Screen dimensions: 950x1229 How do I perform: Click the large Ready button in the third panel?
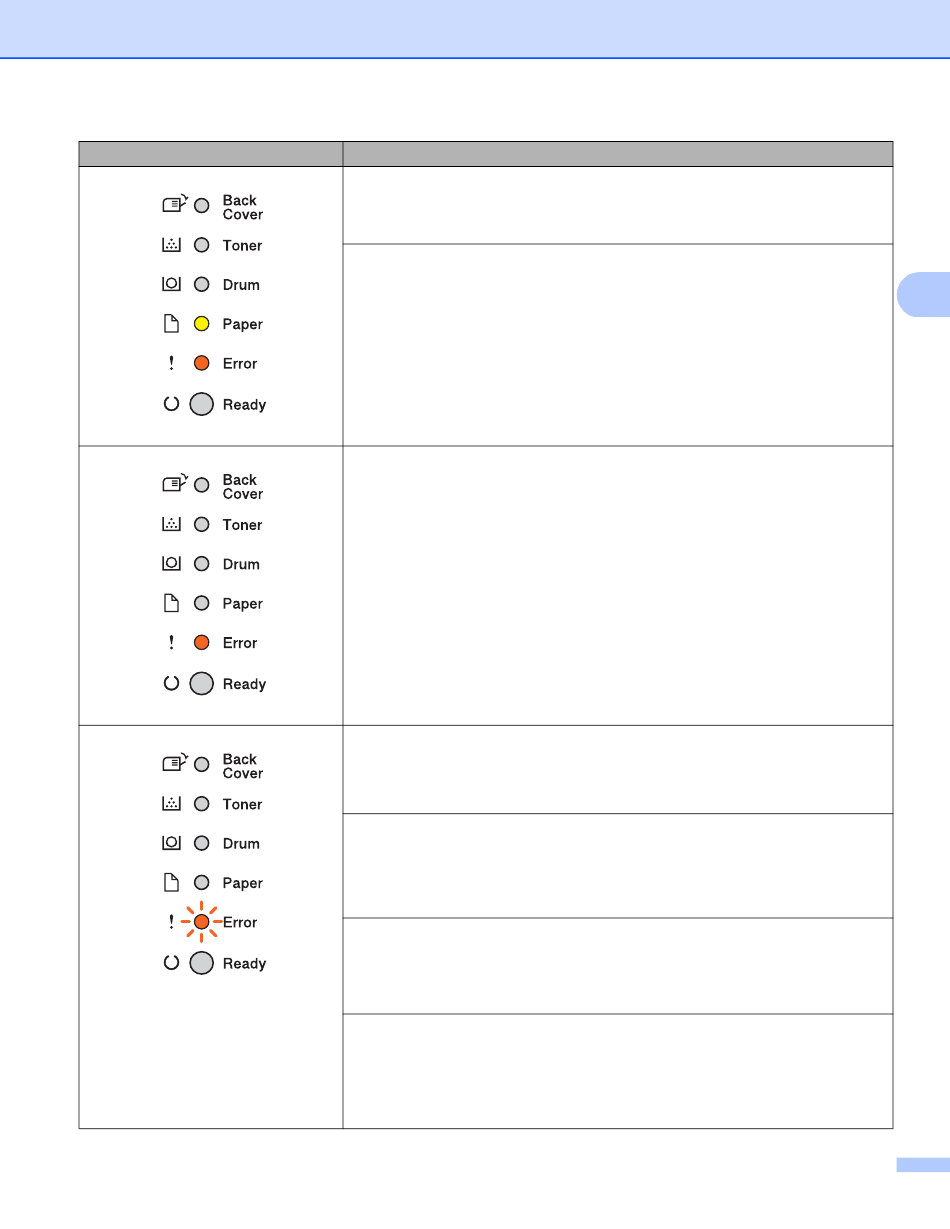[201, 963]
